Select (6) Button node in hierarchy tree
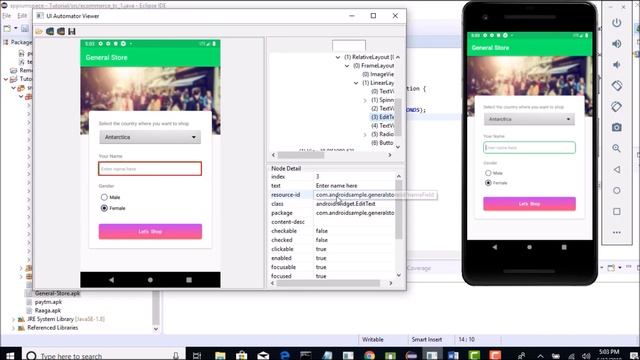 [x=382, y=143]
